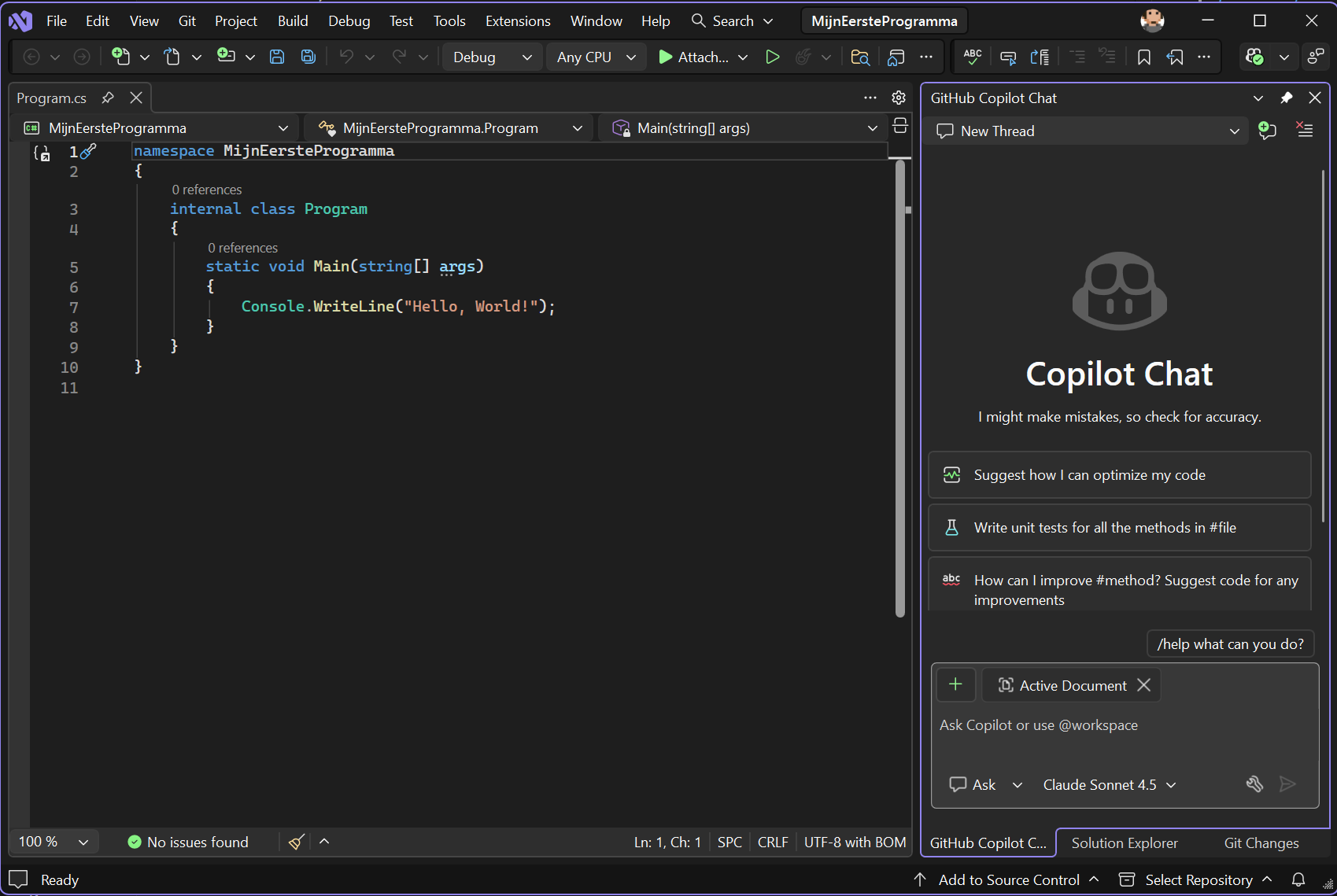Image resolution: width=1337 pixels, height=896 pixels.
Task: Open the 100 % zoom level dropdown
Action: [54, 842]
